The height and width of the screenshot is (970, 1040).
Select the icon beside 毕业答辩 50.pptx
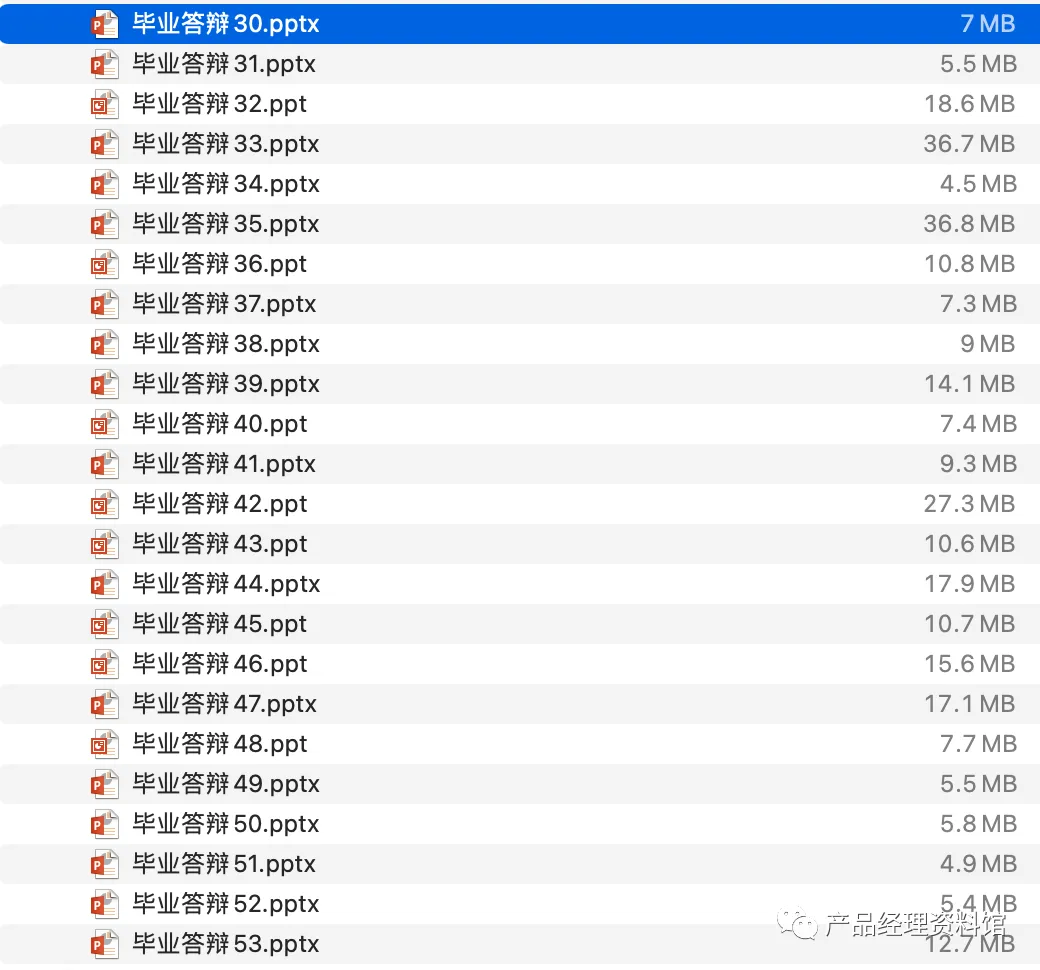[x=105, y=823]
